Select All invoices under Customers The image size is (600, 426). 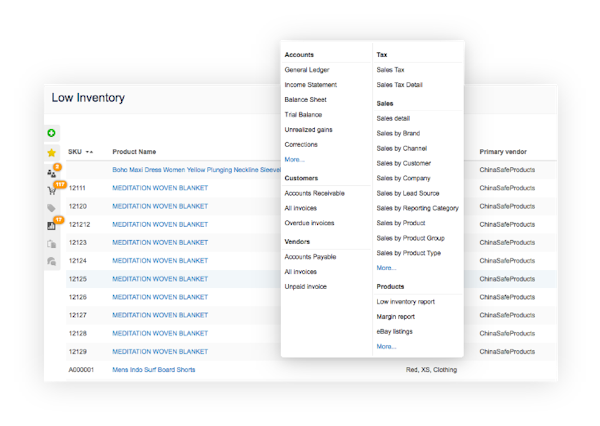[300, 208]
